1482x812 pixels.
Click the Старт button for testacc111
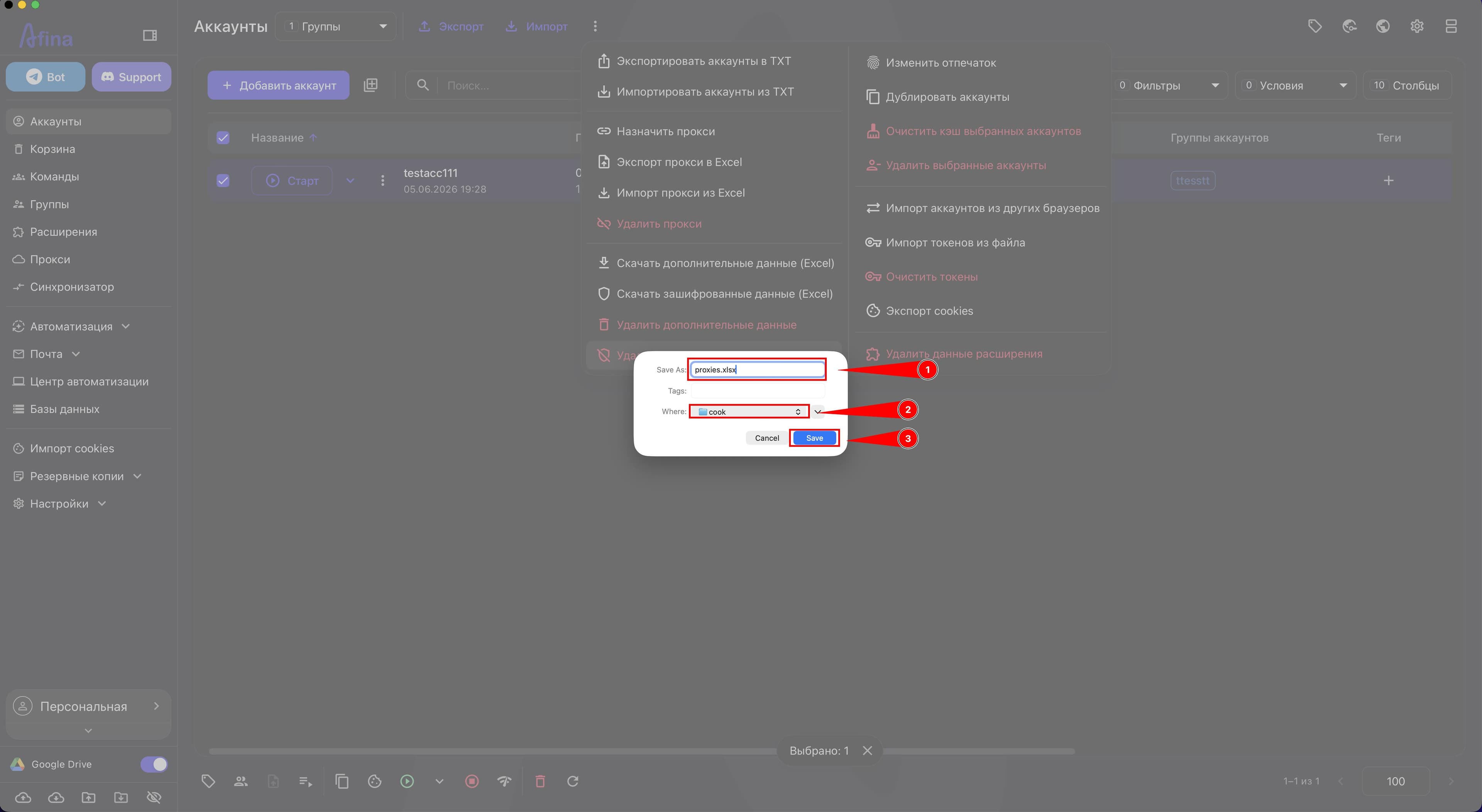tap(292, 181)
